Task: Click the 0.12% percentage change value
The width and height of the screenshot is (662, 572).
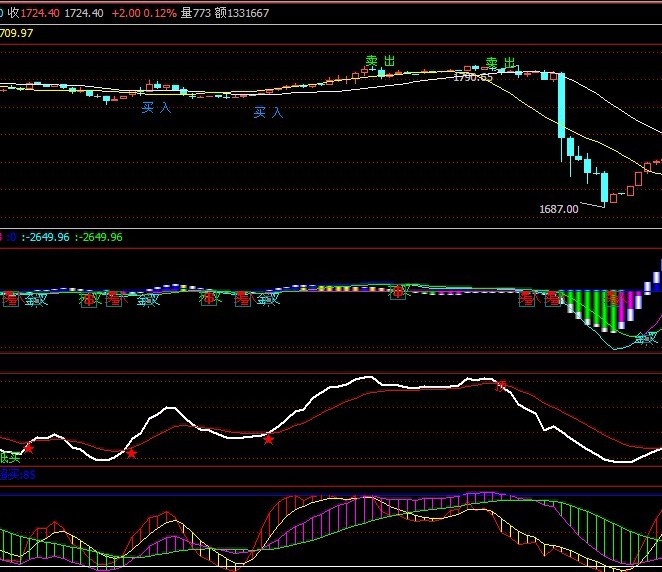Action: point(160,13)
